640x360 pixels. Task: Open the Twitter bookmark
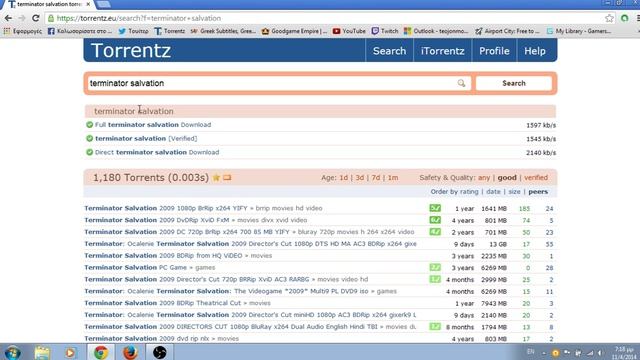click(133, 31)
